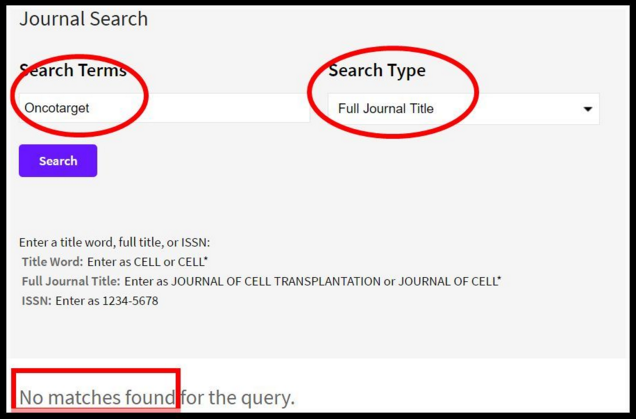Click the bold "Title Word:" hint label

click(x=52, y=261)
